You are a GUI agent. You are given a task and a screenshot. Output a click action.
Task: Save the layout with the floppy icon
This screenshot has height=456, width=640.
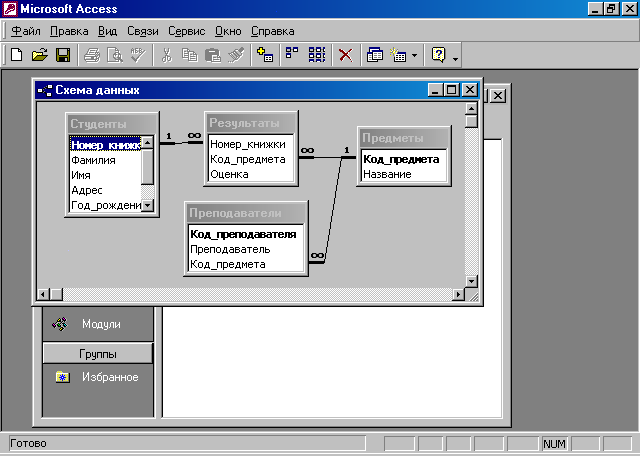pyautogui.click(x=63, y=54)
